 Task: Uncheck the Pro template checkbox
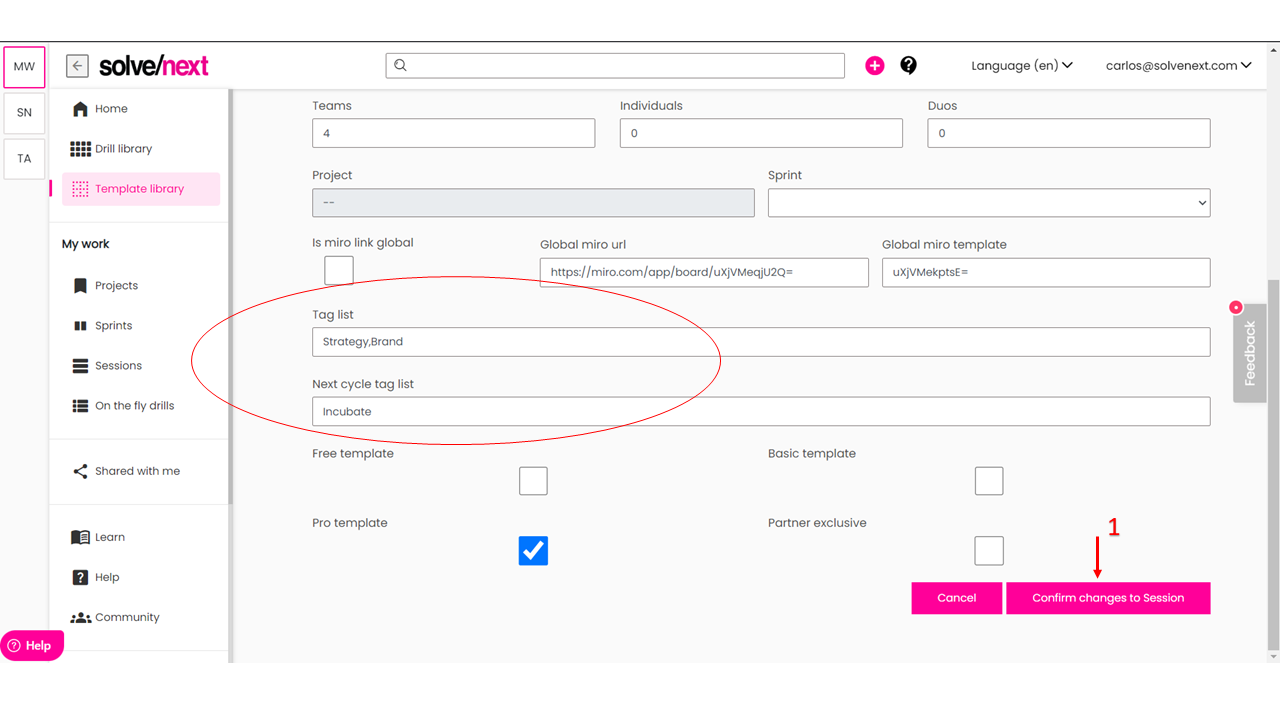pos(533,551)
